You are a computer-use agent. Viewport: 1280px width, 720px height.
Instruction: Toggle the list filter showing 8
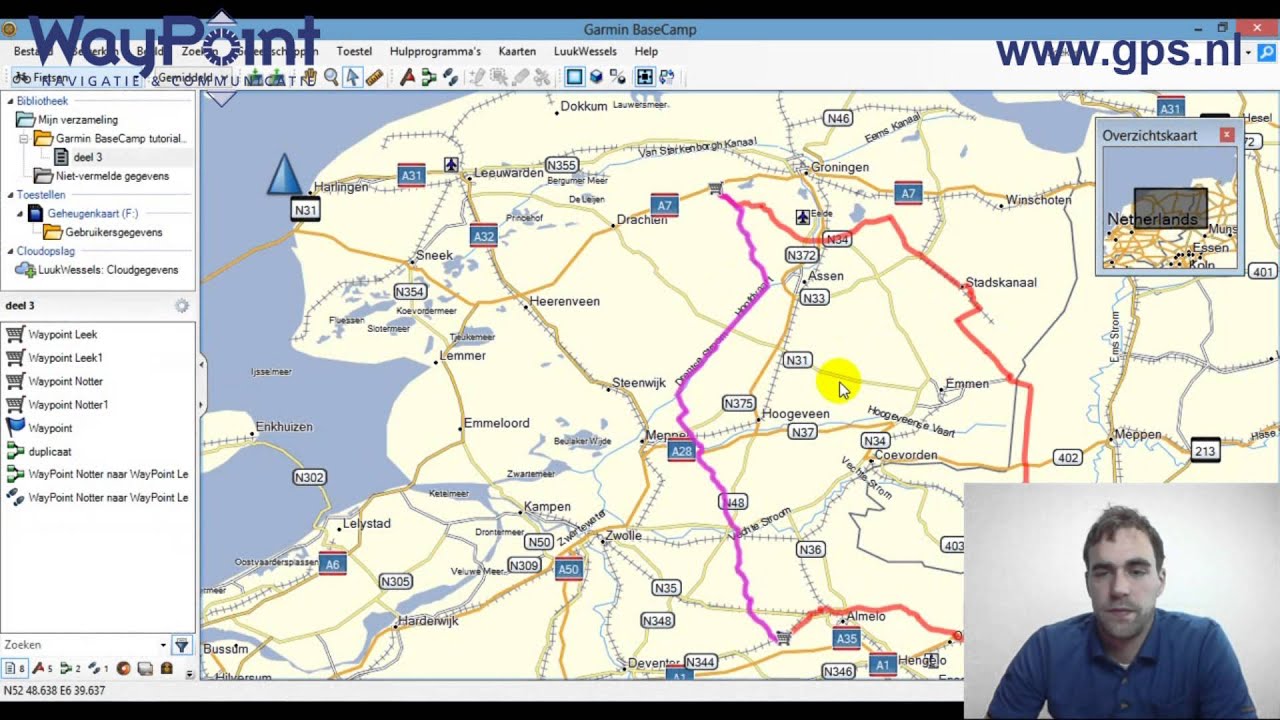15,668
